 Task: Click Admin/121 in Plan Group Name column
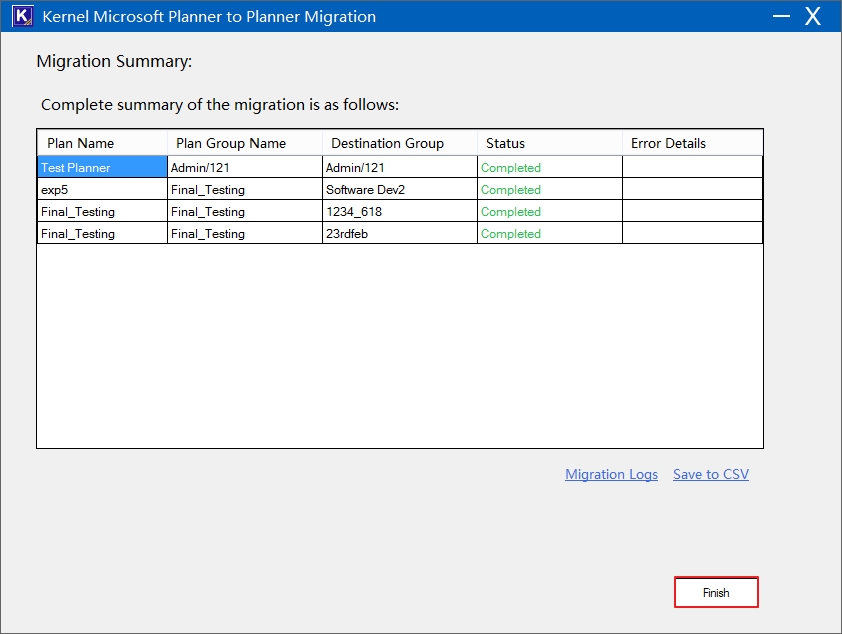245,167
